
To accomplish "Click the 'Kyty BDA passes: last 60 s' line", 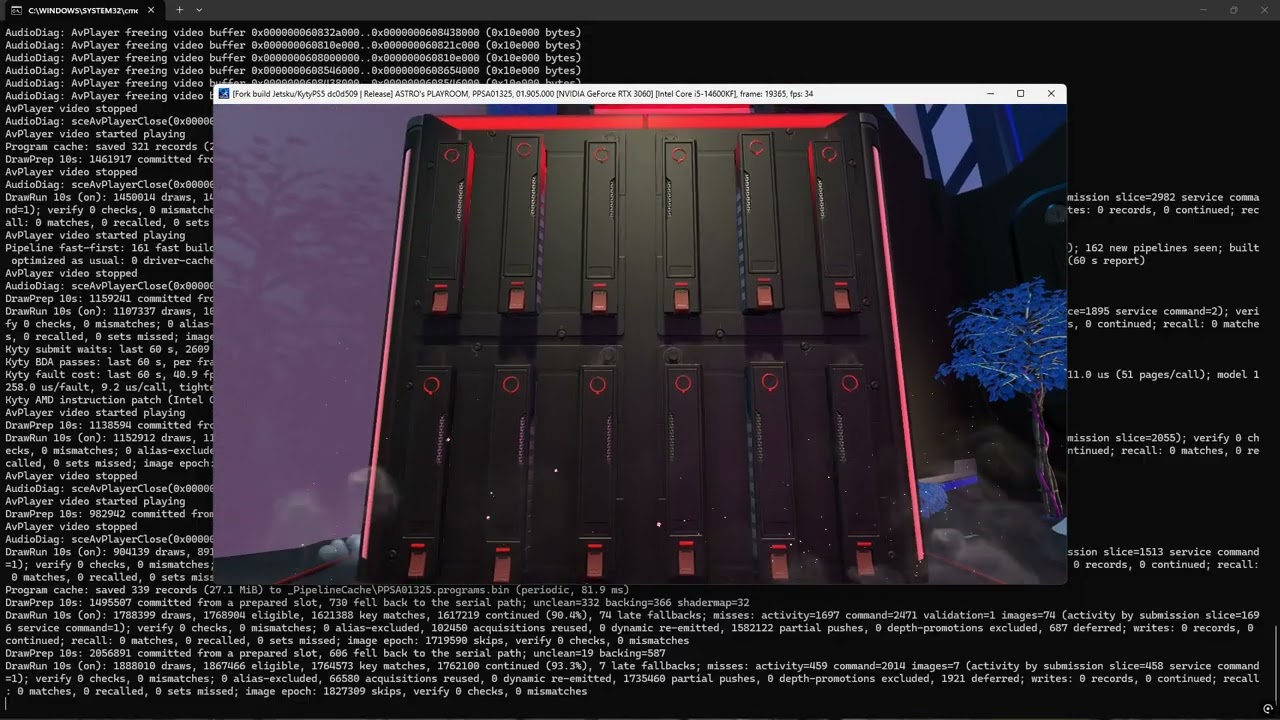I will 109,362.
